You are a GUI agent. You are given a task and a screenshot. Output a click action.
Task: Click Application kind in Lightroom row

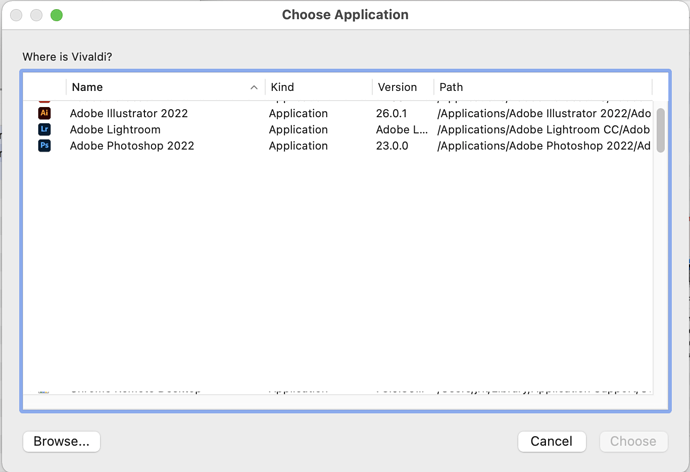point(298,129)
